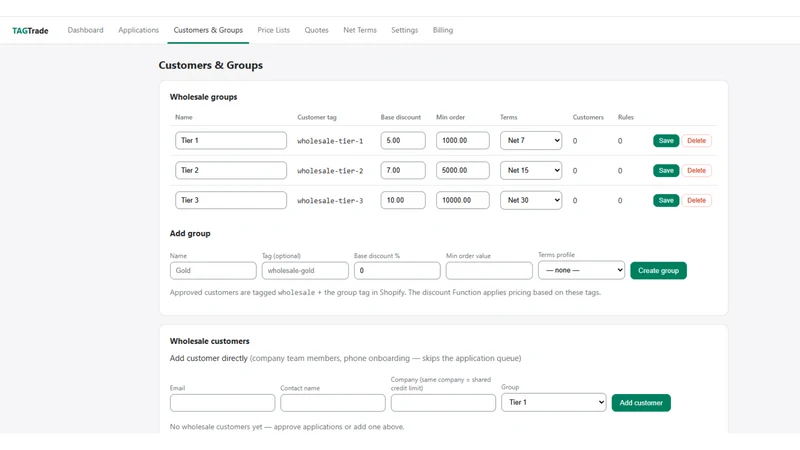Click the 5.00 base discount field

(403, 140)
